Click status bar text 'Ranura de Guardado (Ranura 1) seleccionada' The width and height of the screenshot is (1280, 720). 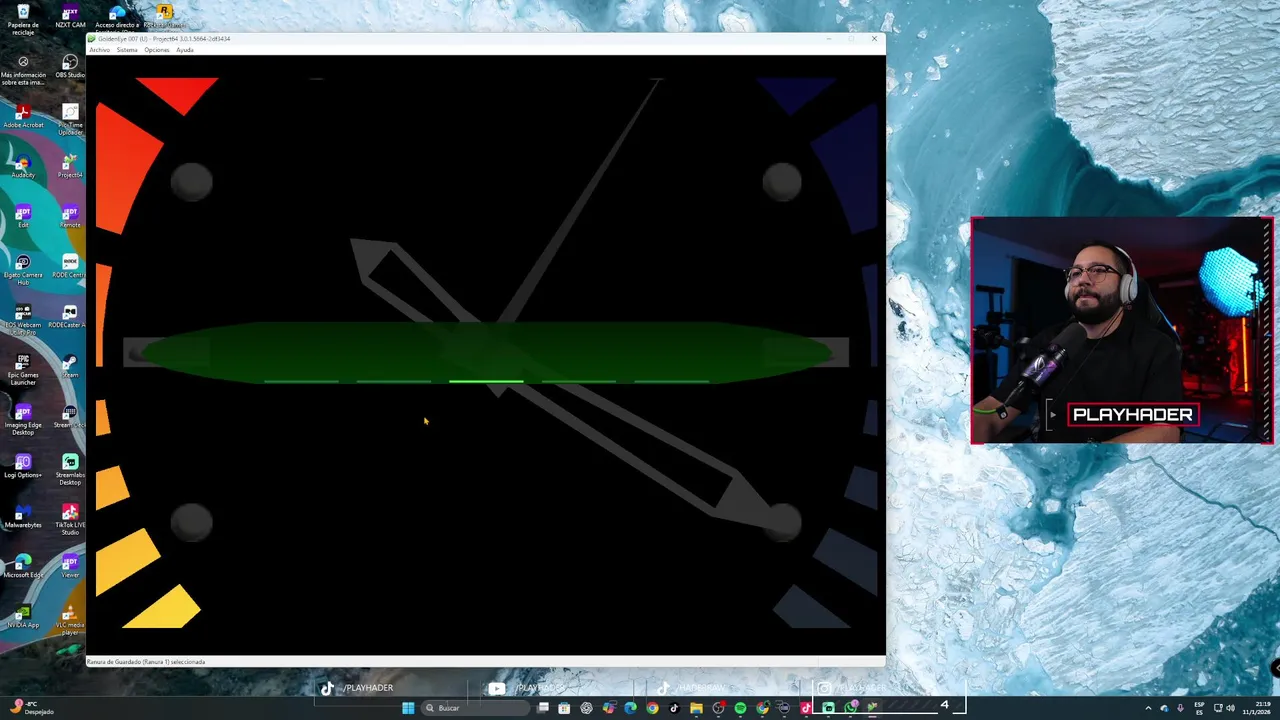point(146,662)
